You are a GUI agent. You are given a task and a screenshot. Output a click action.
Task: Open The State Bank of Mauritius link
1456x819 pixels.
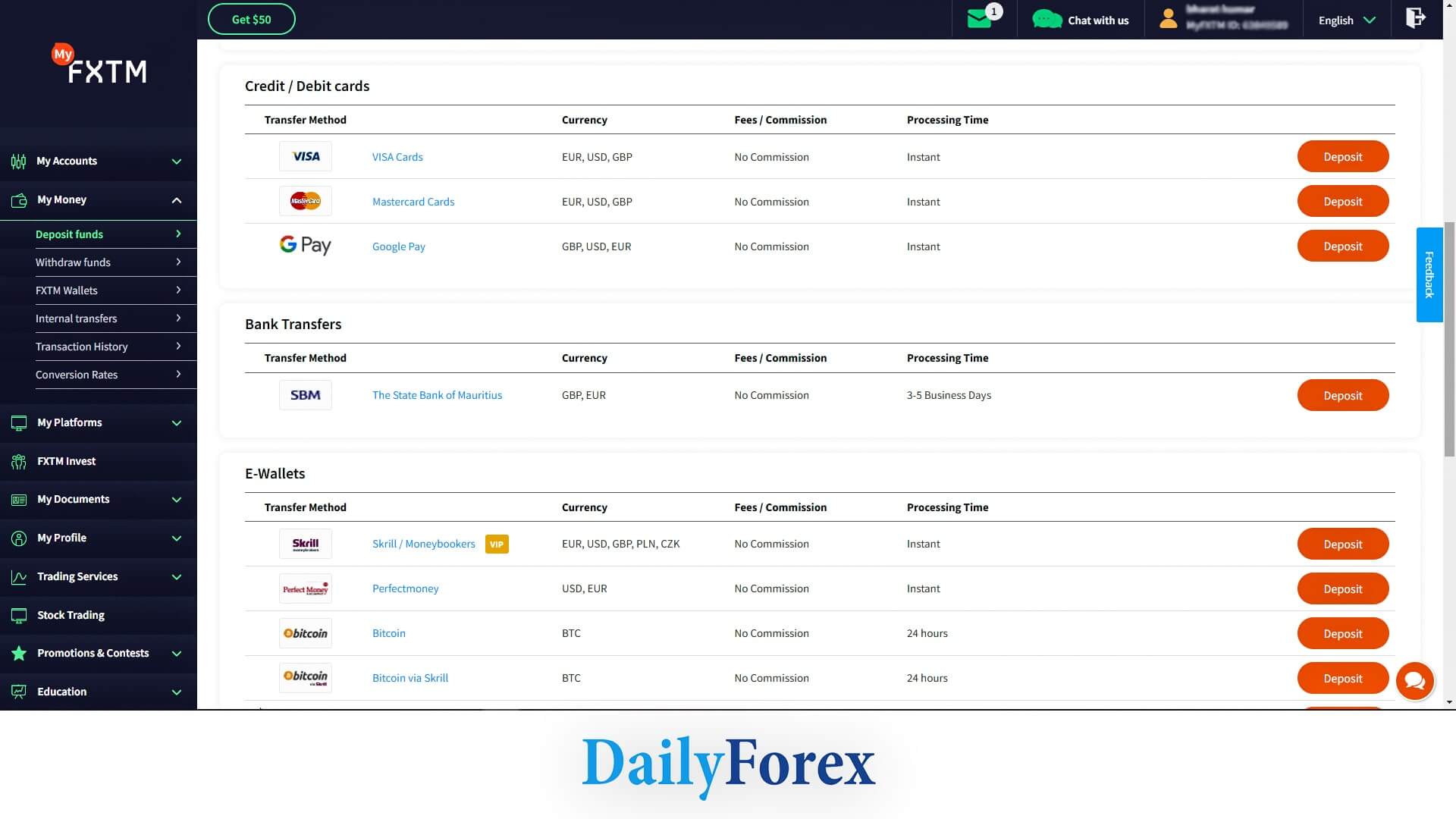(x=437, y=395)
